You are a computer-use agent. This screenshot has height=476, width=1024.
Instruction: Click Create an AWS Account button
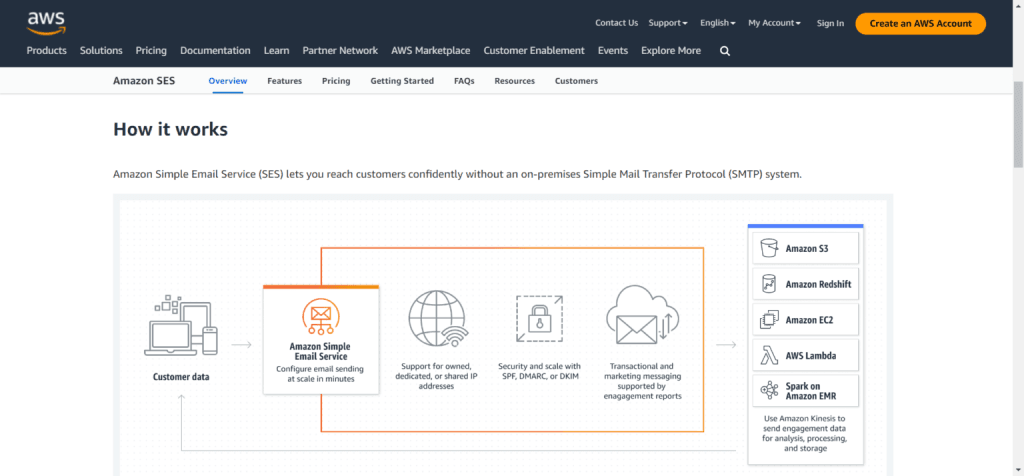point(921,24)
